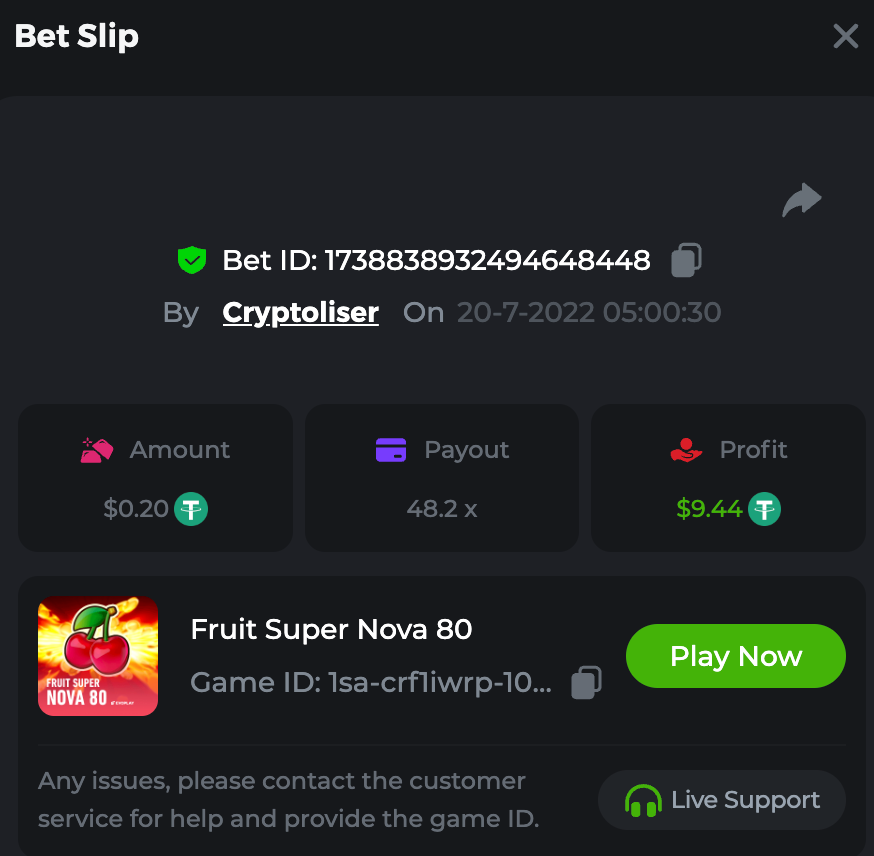
Task: Click the share arrow icon
Action: (x=801, y=200)
